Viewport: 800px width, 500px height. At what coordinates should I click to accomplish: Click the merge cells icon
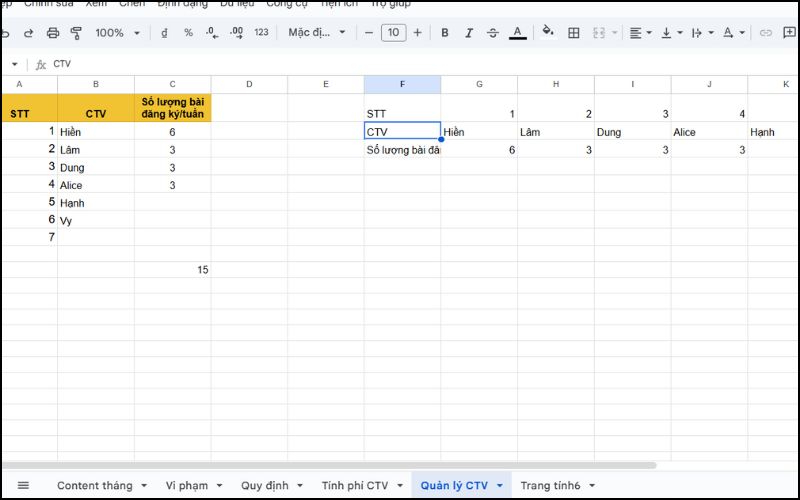598,33
